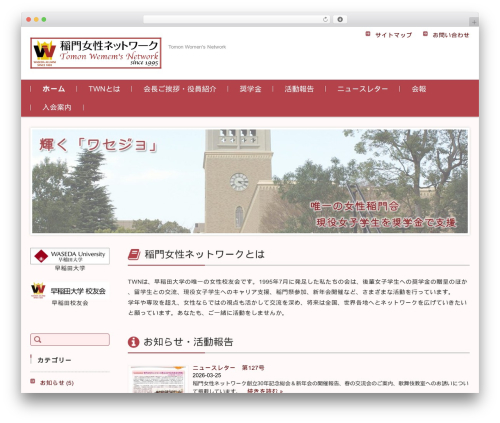Screen dimensions: 500x423
Task: Click the 稲門女性ネットワークとは heading text
Action: (204, 254)
